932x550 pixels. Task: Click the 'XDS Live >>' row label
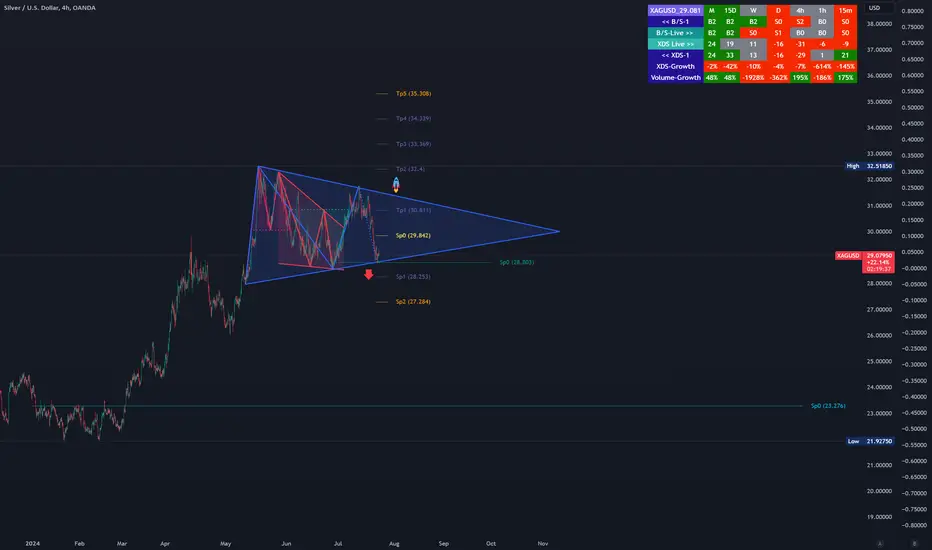click(x=675, y=44)
